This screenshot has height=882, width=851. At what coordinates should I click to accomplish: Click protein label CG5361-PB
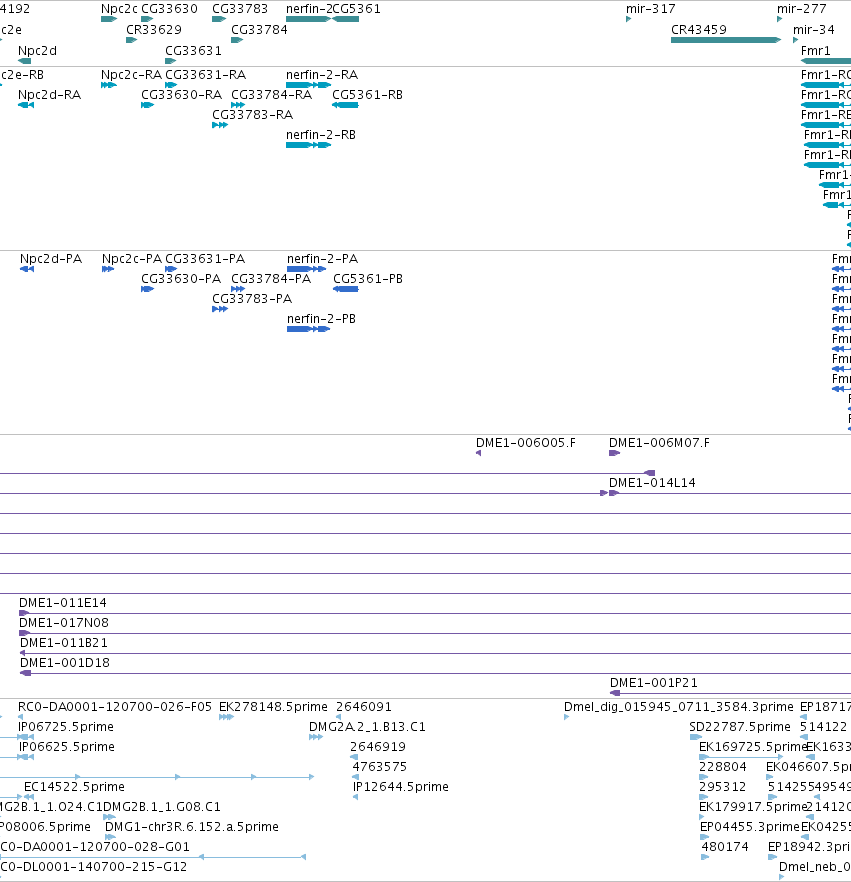click(x=368, y=279)
